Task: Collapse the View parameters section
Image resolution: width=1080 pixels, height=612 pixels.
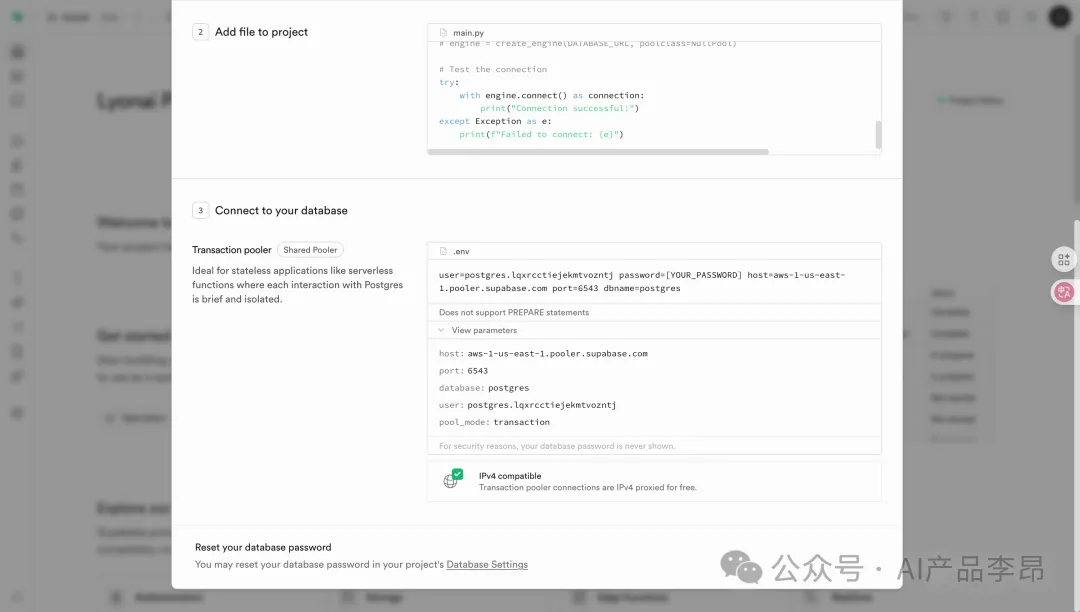Action: (x=483, y=330)
